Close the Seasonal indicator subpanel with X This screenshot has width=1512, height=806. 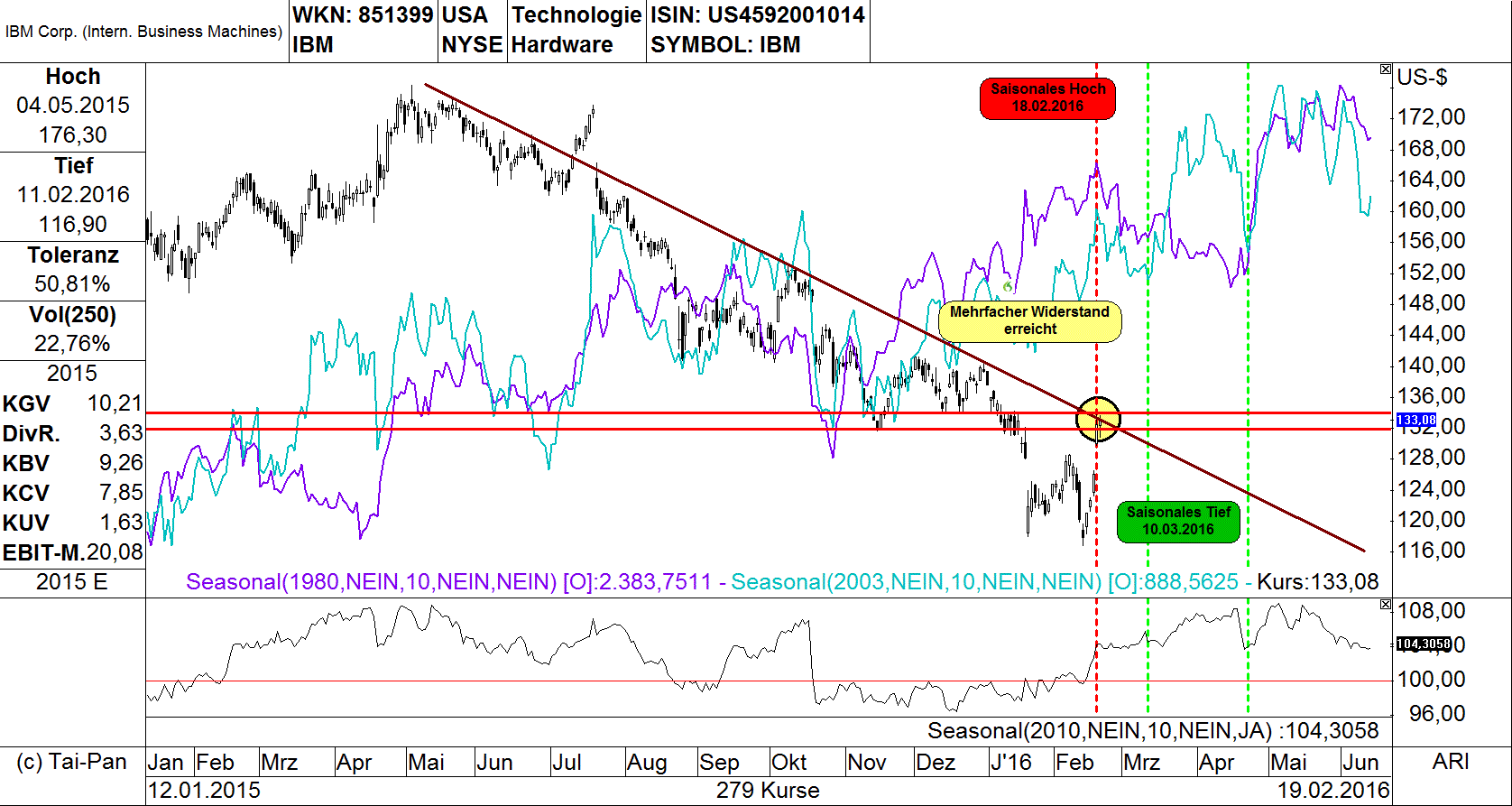1386,605
